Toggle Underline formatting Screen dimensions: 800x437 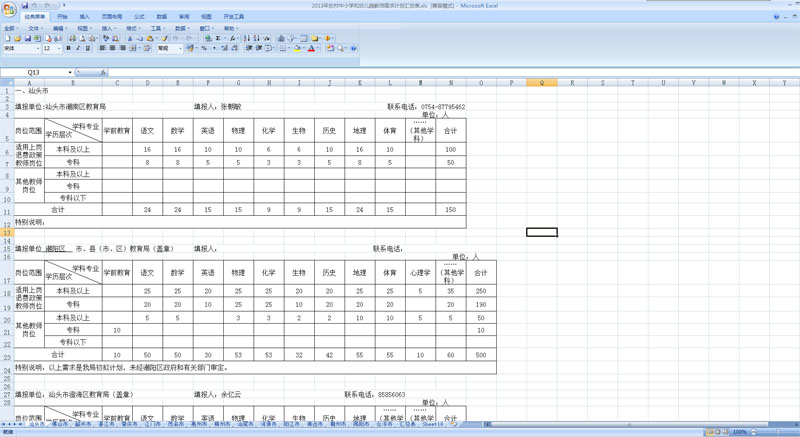point(88,48)
